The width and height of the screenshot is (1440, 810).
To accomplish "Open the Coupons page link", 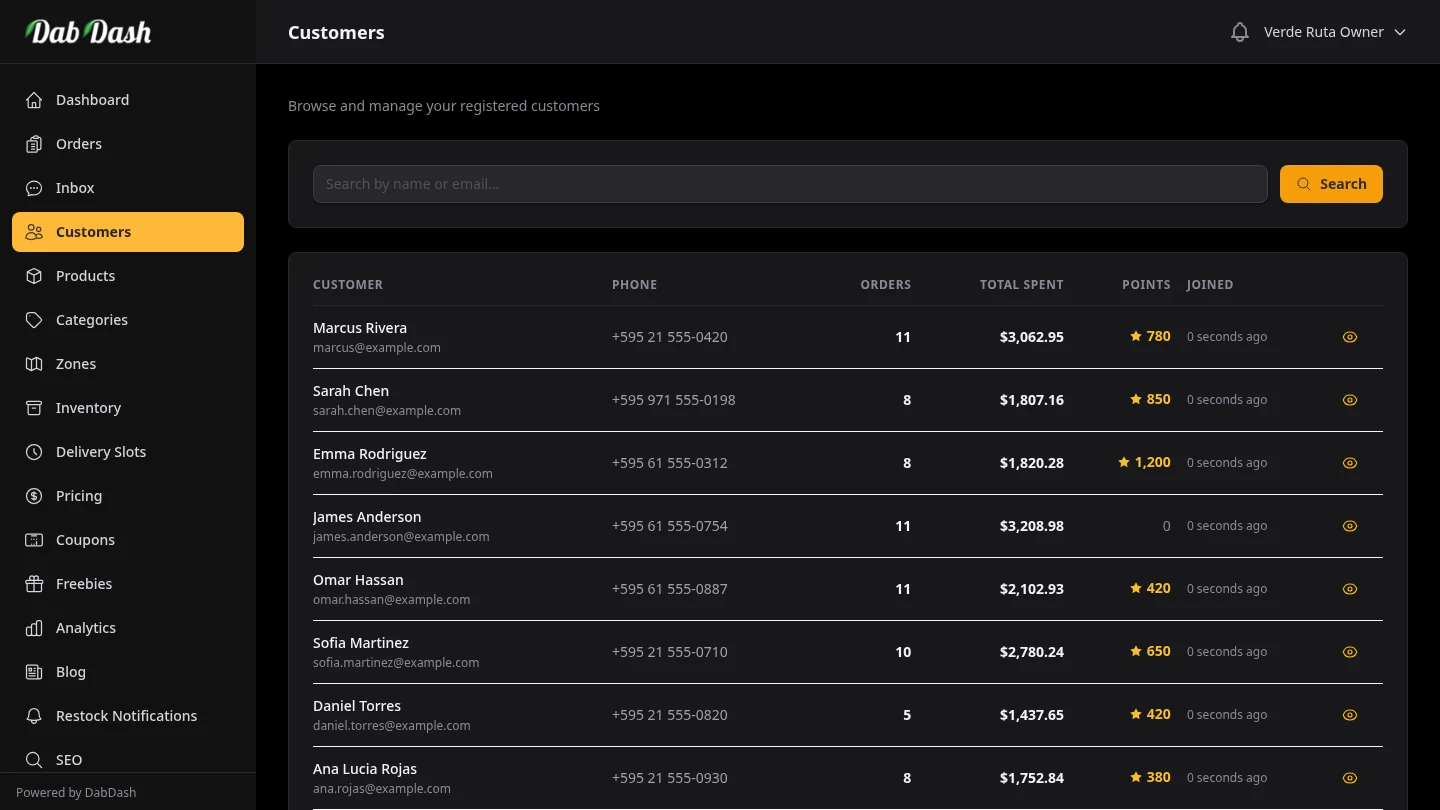I will (85, 539).
